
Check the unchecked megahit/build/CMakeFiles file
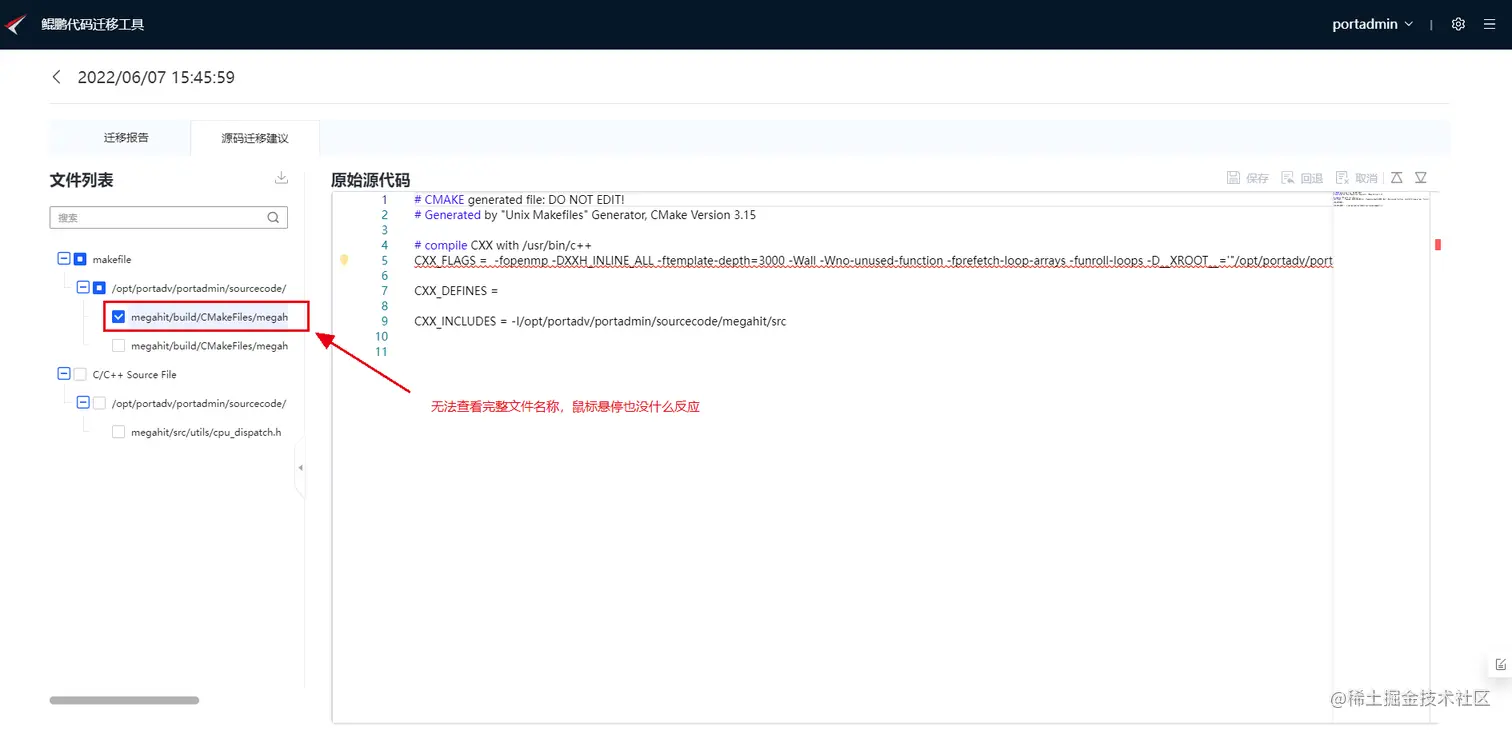click(x=119, y=346)
